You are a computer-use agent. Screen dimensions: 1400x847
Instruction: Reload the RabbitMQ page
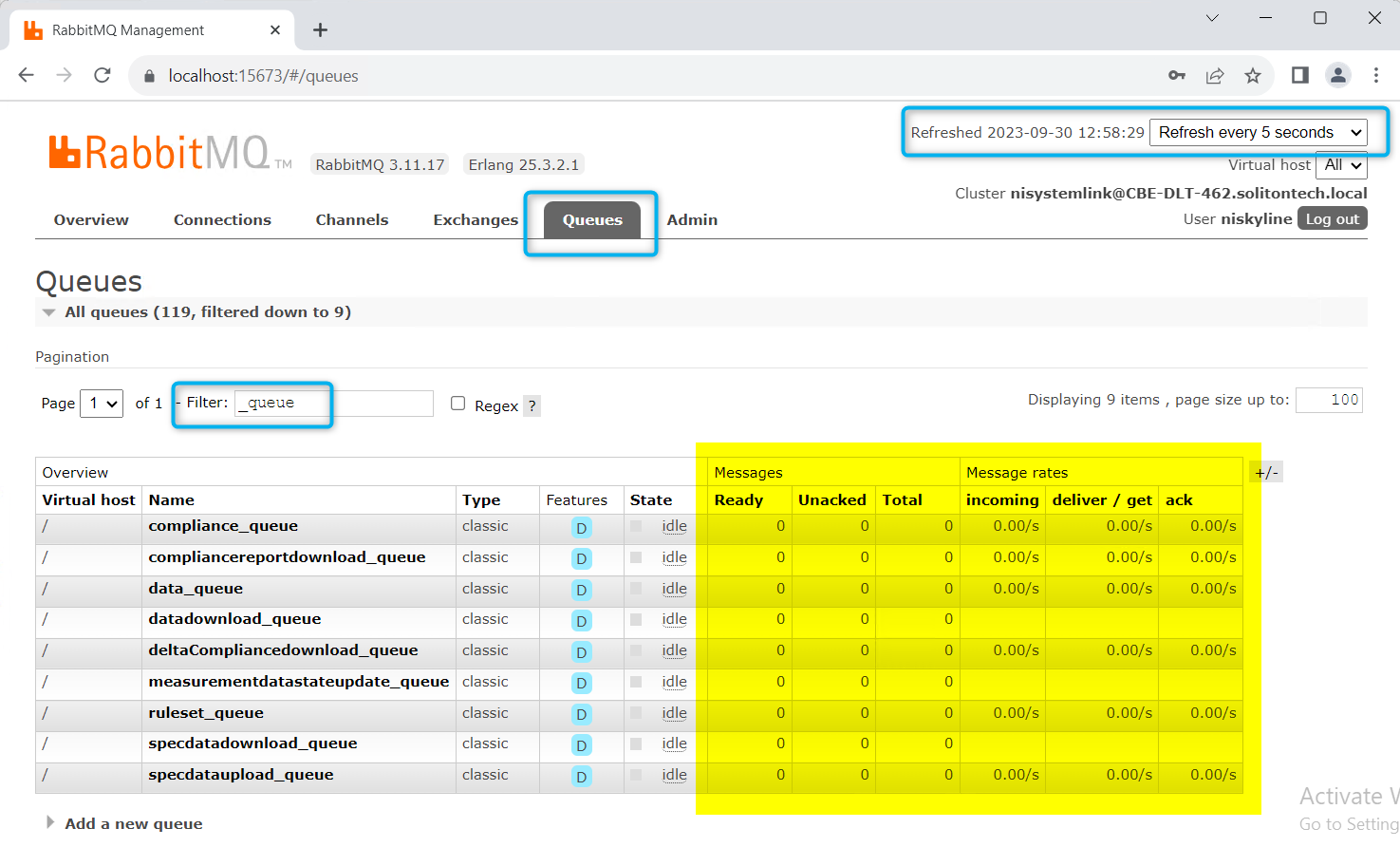pyautogui.click(x=103, y=75)
